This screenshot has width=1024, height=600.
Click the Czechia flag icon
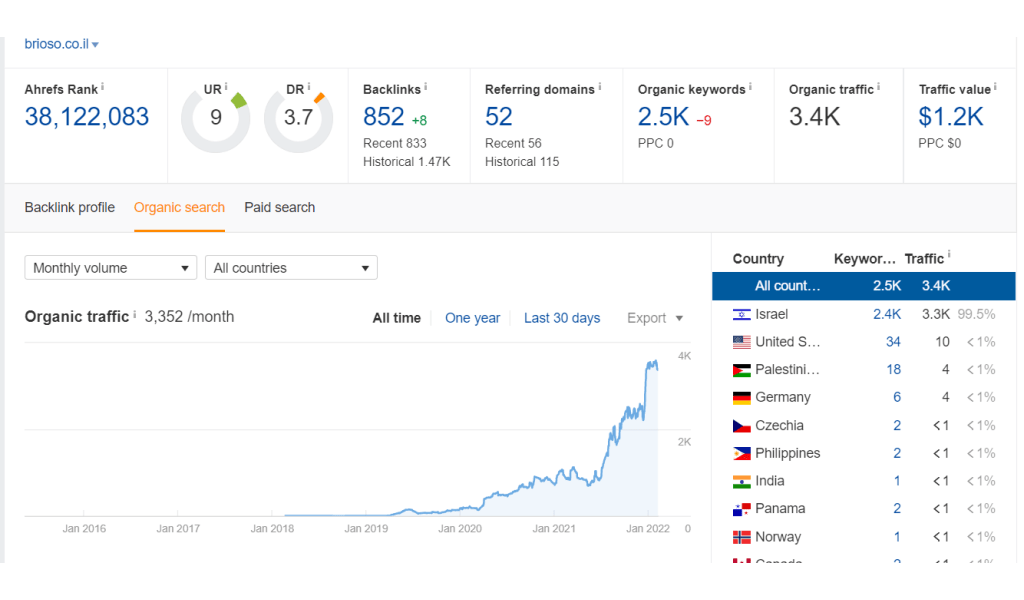pos(741,426)
